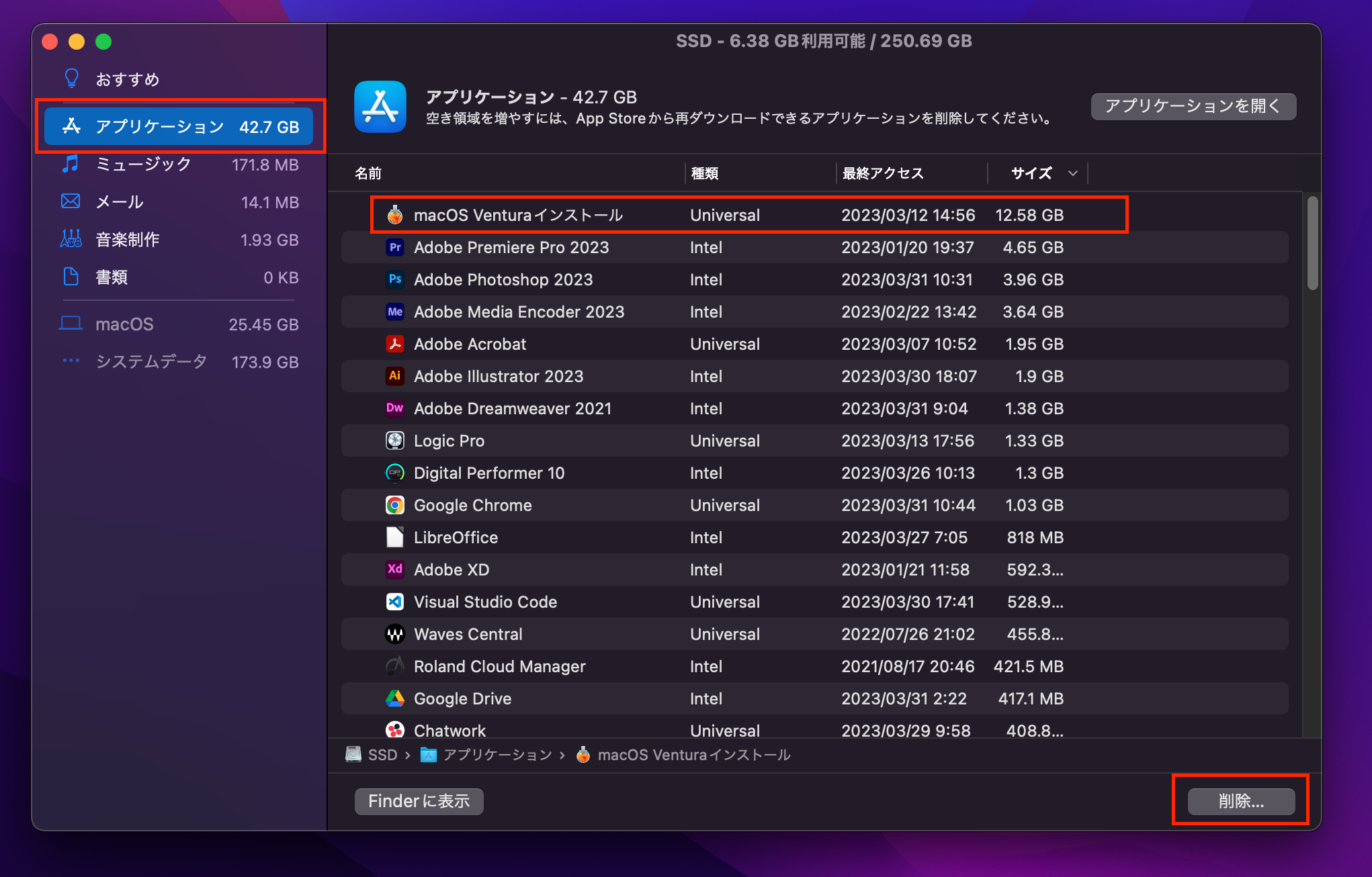Click the 書類 document icon
This screenshot has height=877, width=1372.
(x=71, y=277)
